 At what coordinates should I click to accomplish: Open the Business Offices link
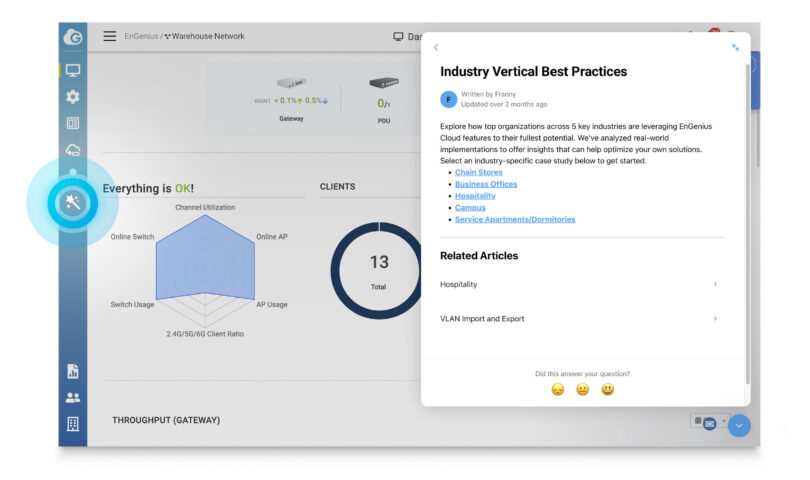(486, 184)
